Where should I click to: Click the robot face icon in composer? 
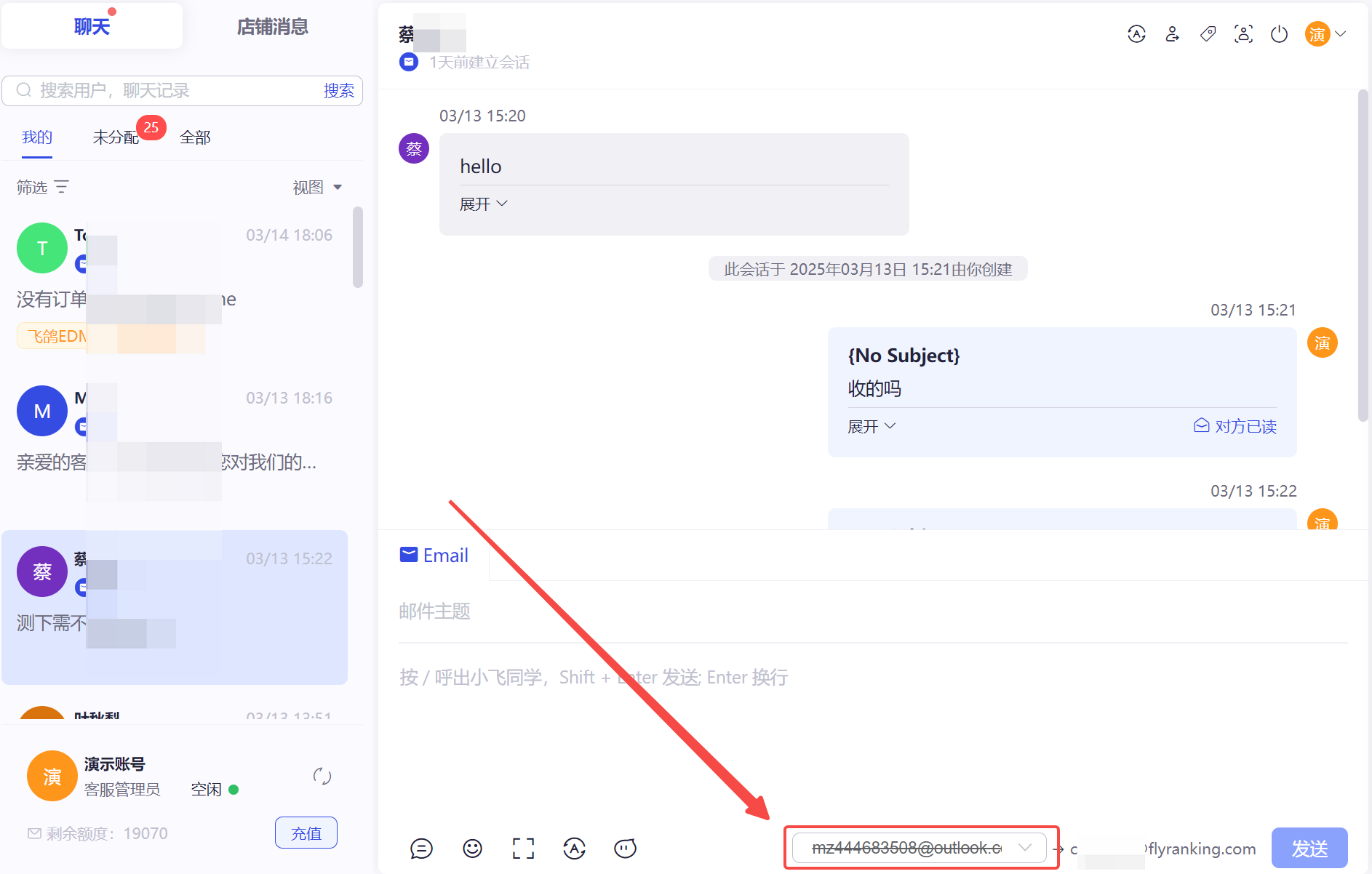point(625,848)
